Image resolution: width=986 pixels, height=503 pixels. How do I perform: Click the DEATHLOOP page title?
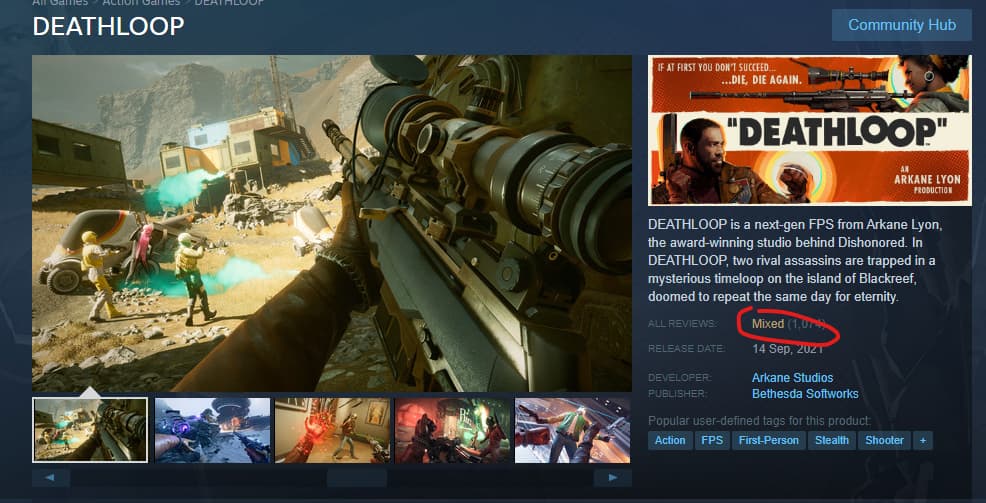(x=108, y=26)
